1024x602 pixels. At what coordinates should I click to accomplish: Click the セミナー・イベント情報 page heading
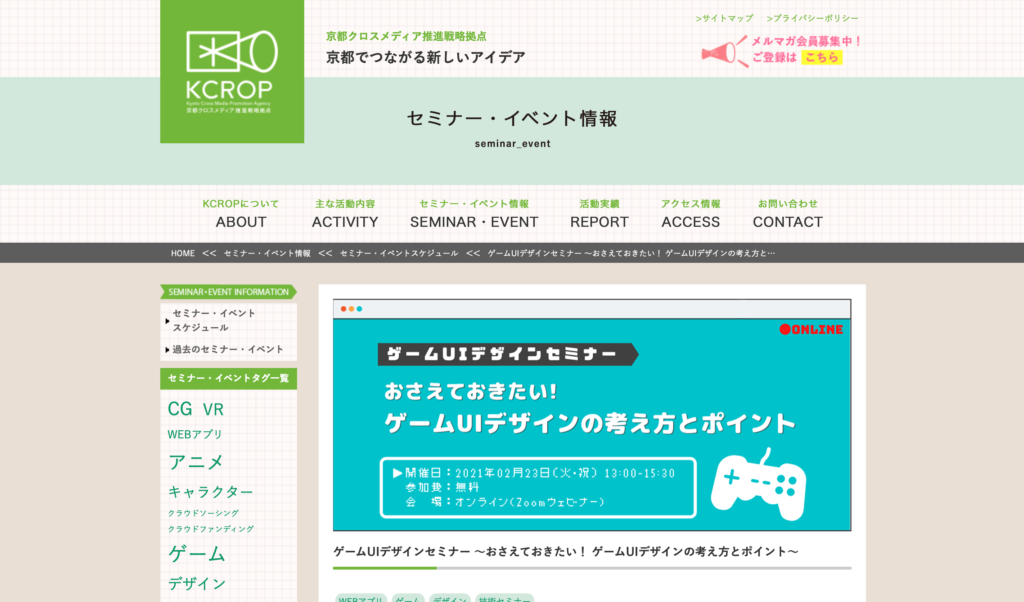pos(512,119)
